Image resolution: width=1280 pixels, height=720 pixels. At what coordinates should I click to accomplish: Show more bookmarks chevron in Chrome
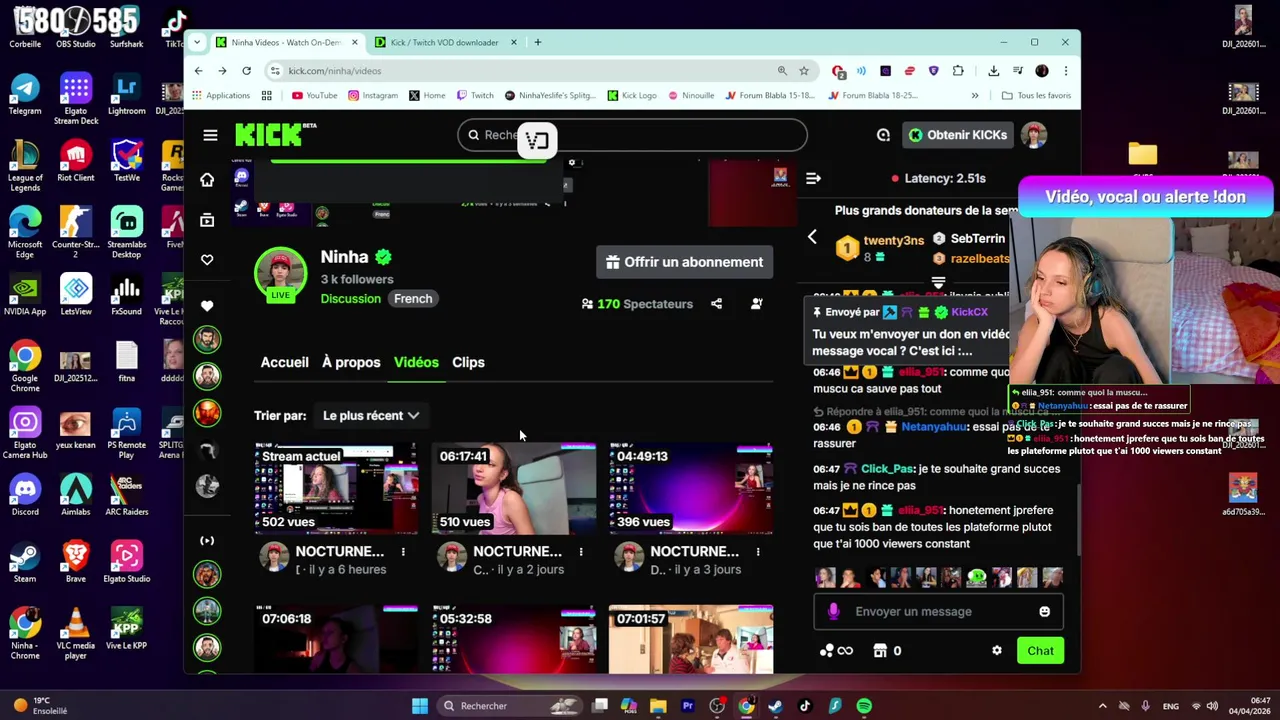point(975,96)
